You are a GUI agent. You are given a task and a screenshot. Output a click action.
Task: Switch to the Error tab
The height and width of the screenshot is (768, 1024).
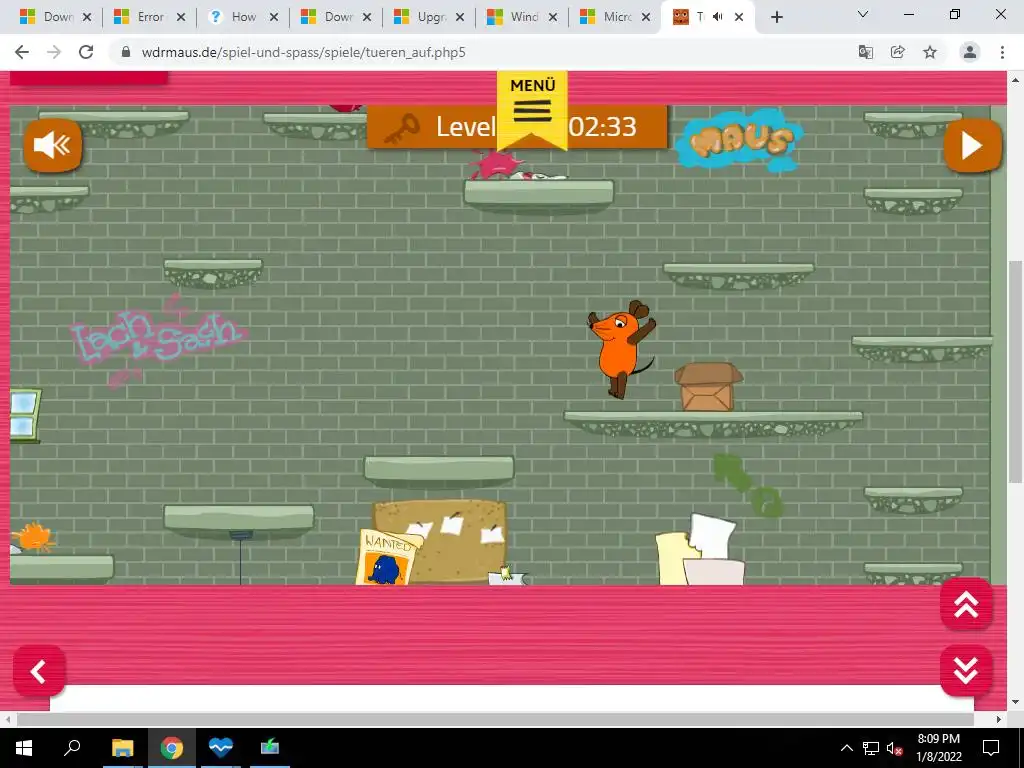(150, 17)
